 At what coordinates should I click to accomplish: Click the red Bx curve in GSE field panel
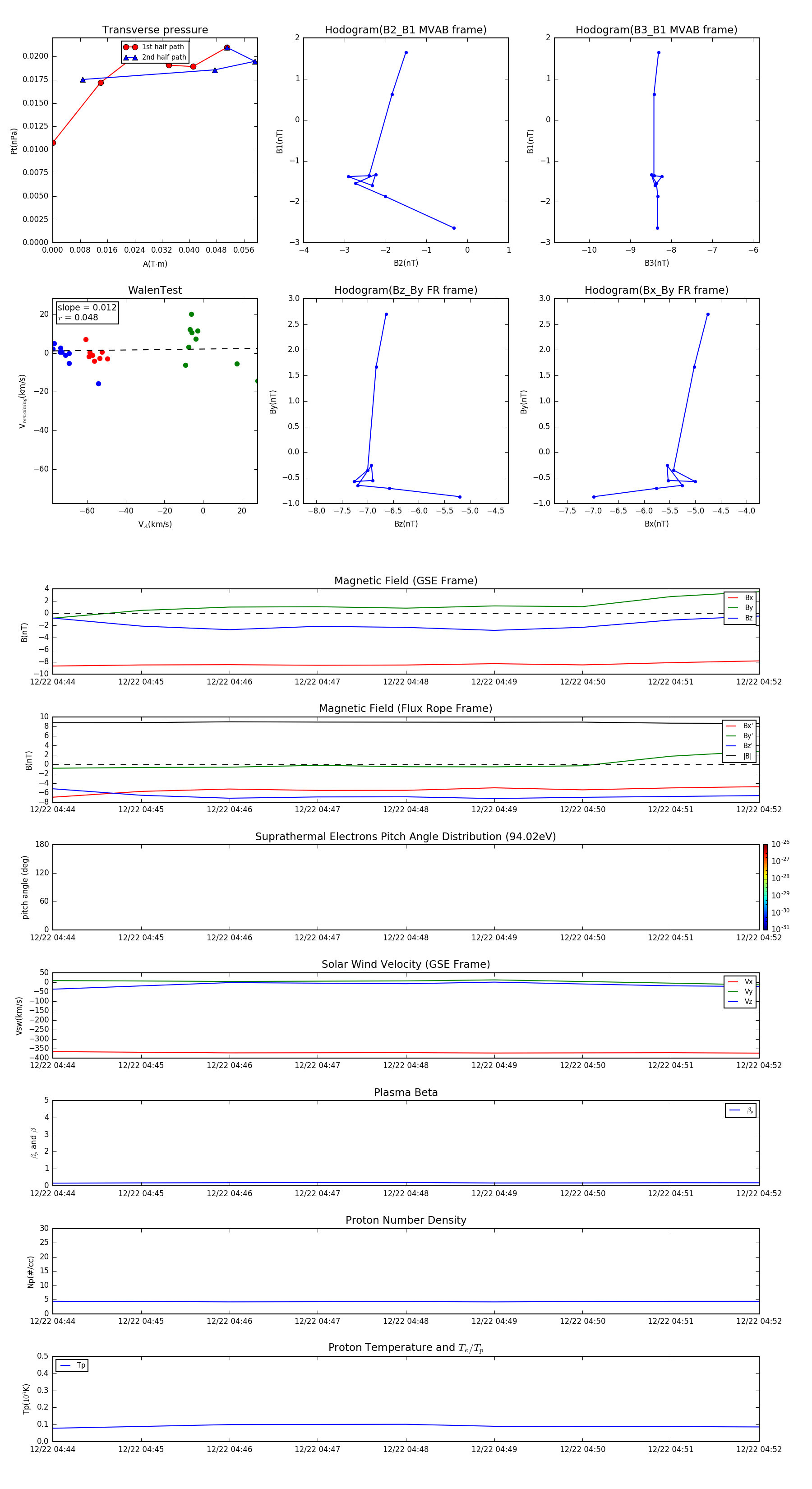click(406, 665)
